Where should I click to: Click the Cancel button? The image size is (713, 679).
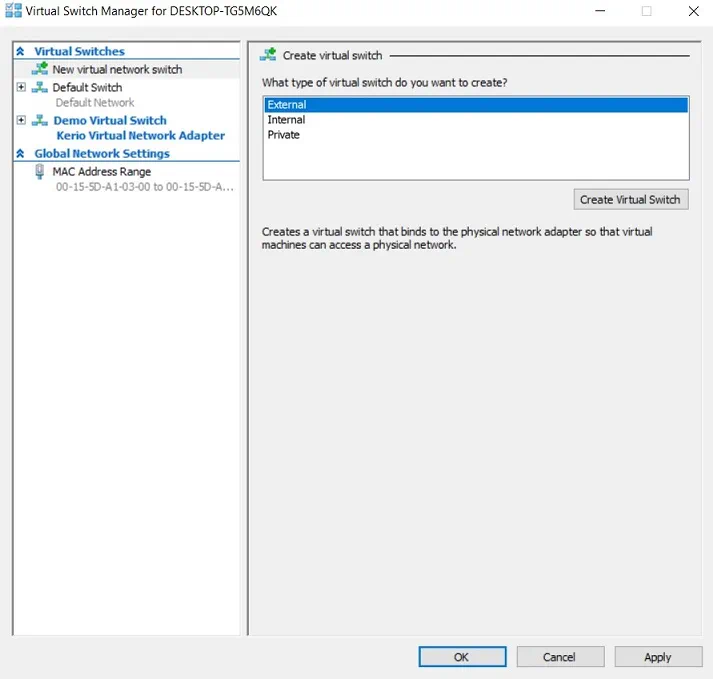pyautogui.click(x=559, y=657)
